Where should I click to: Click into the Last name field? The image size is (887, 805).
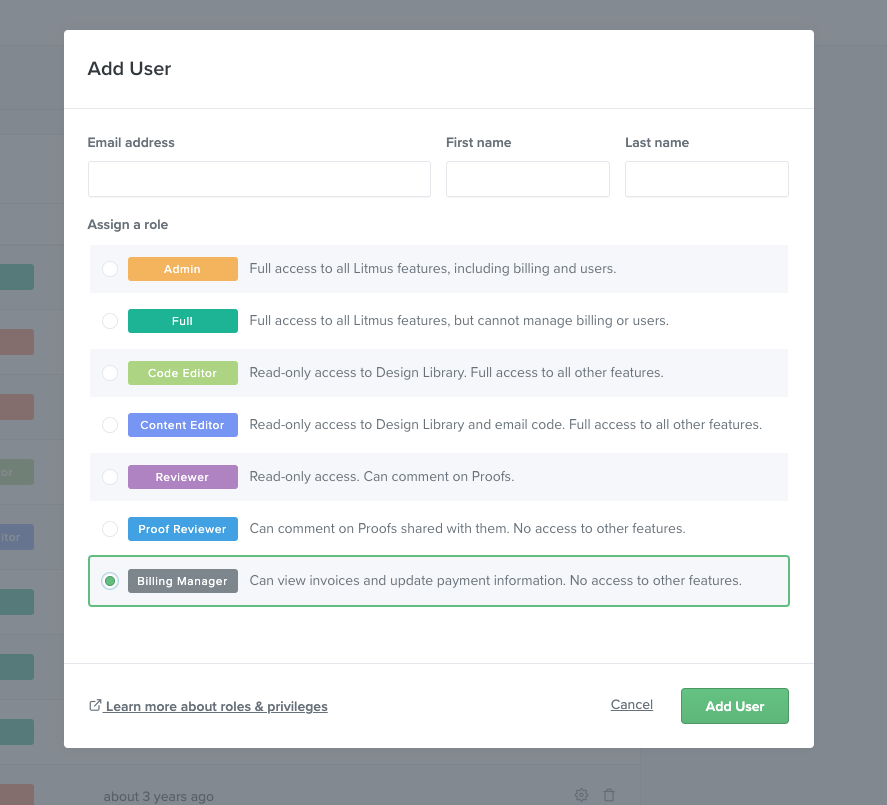point(707,179)
